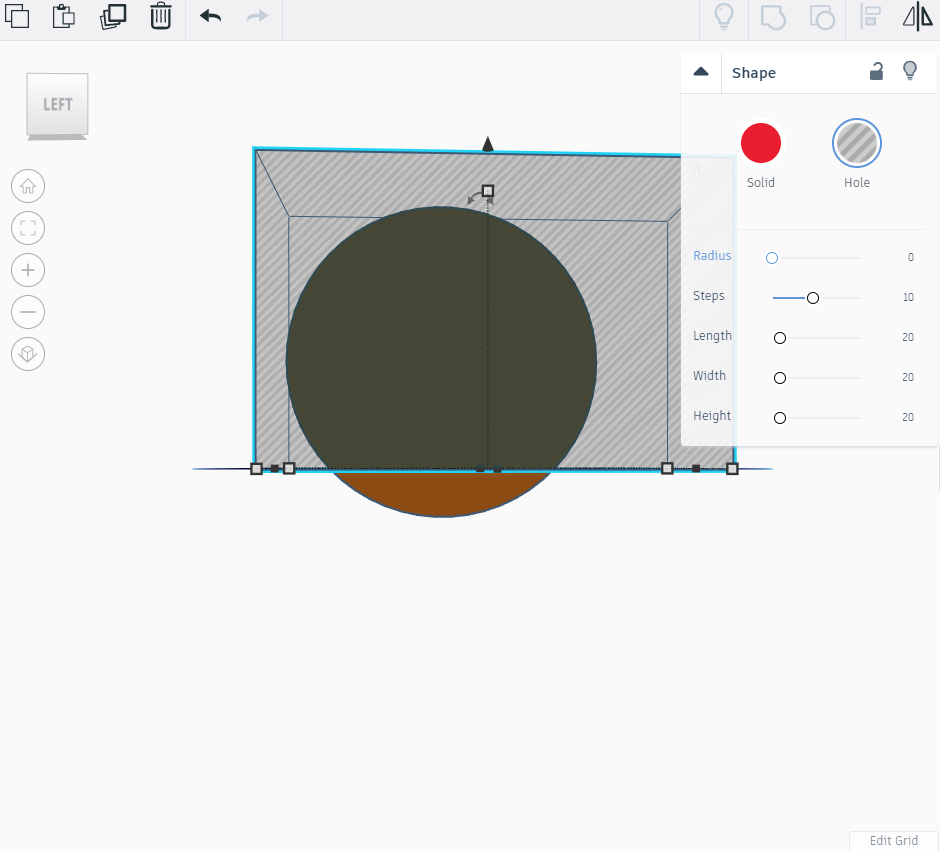Open the Align tool
The height and width of the screenshot is (851, 940).
click(870, 17)
